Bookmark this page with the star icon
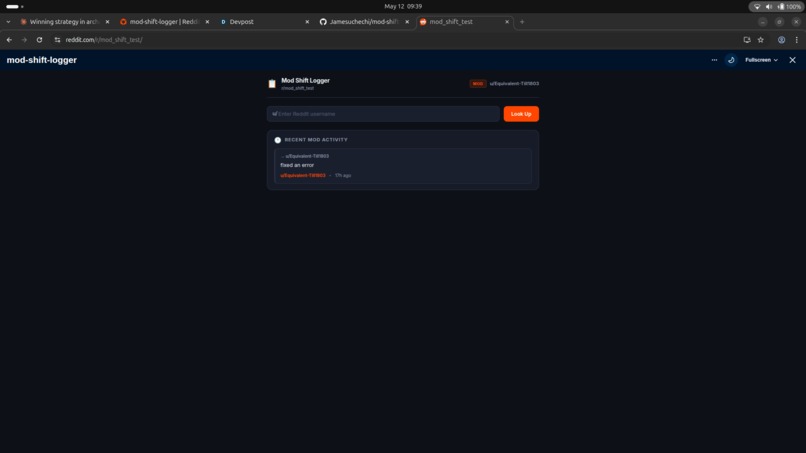806x453 pixels. tap(761, 40)
